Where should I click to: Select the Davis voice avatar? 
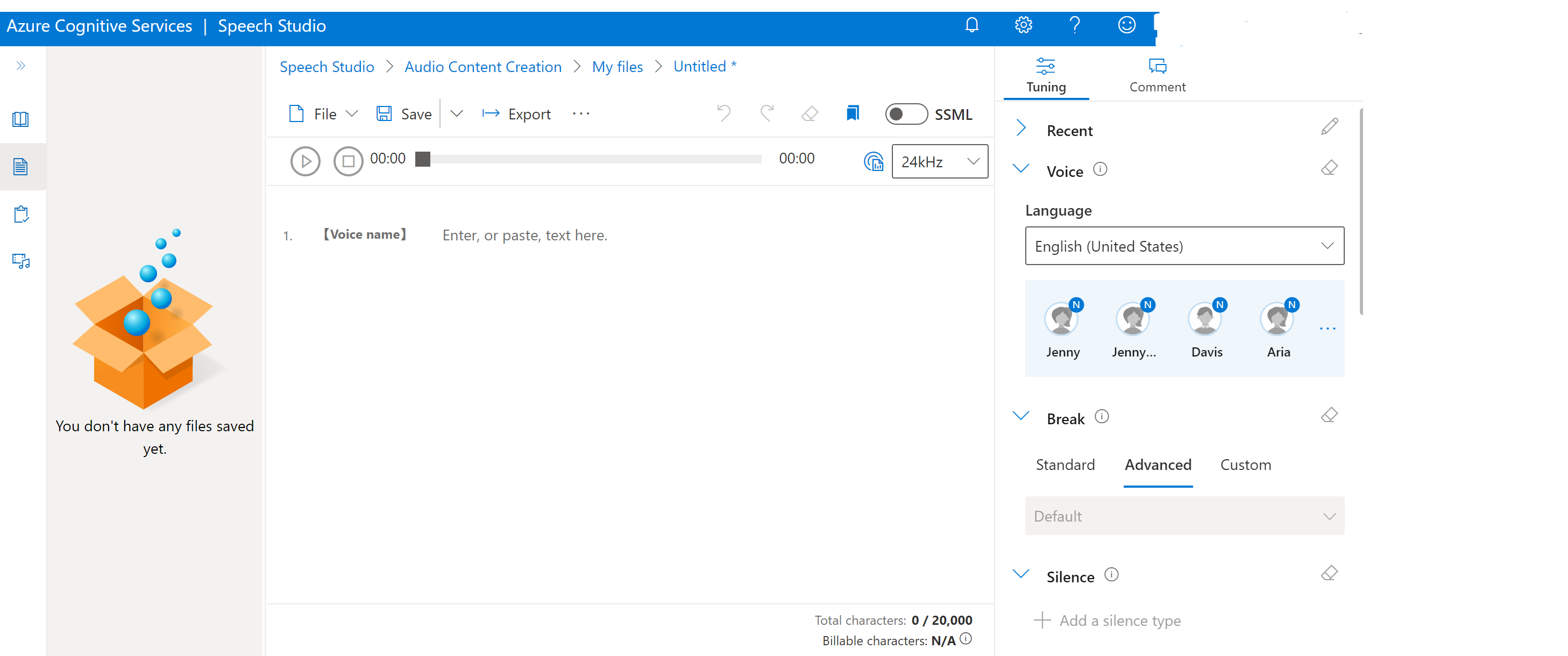1206,318
